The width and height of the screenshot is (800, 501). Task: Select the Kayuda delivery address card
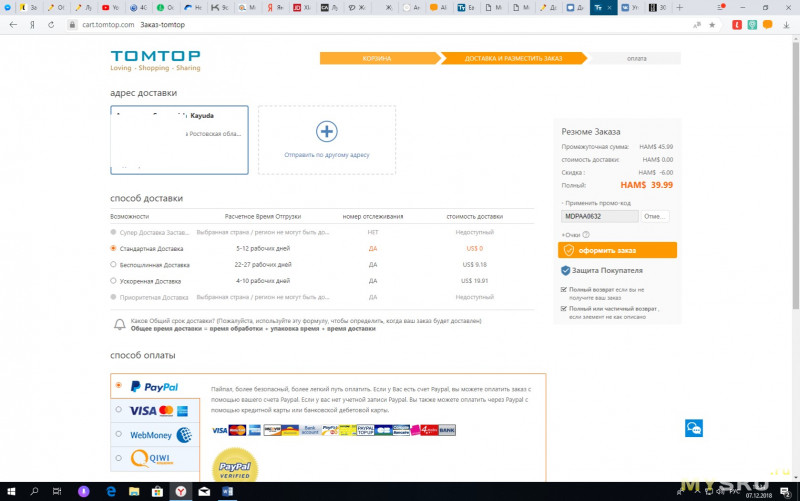coord(180,140)
